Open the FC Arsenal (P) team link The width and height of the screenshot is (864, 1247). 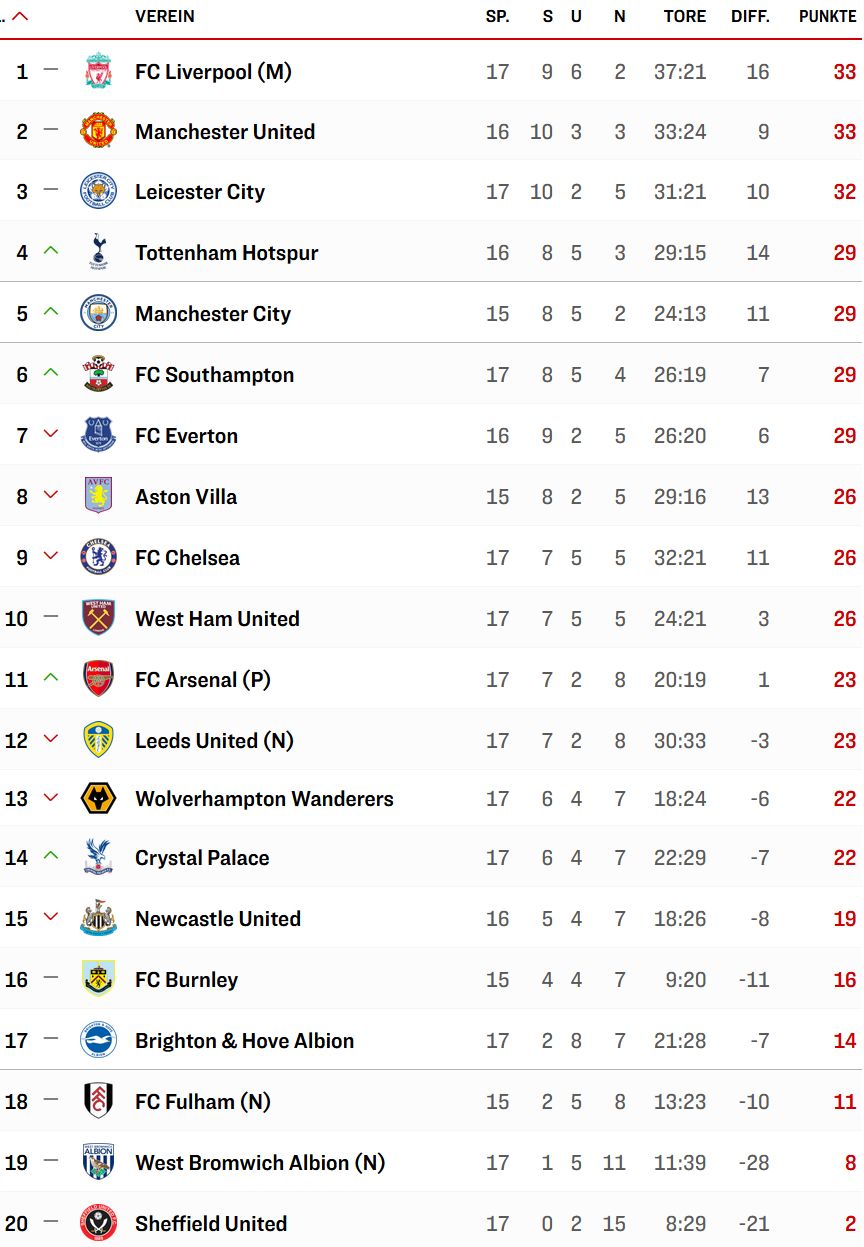tap(203, 680)
